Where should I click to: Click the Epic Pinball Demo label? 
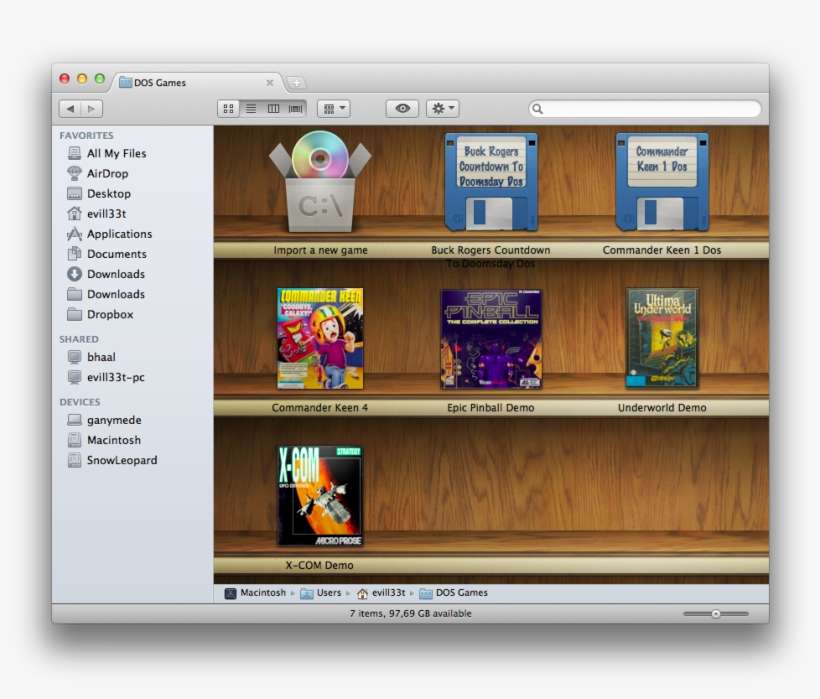491,408
